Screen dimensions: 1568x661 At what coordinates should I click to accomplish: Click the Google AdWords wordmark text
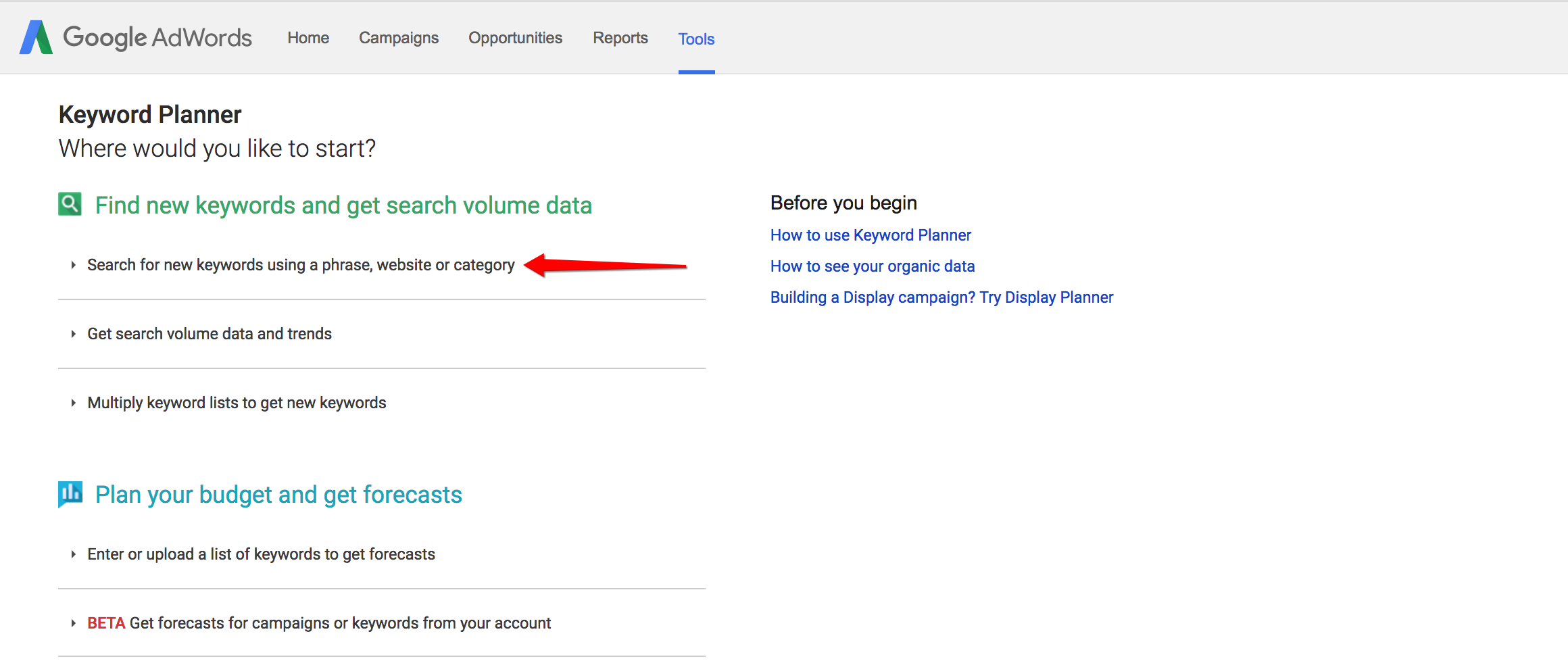pyautogui.click(x=157, y=38)
